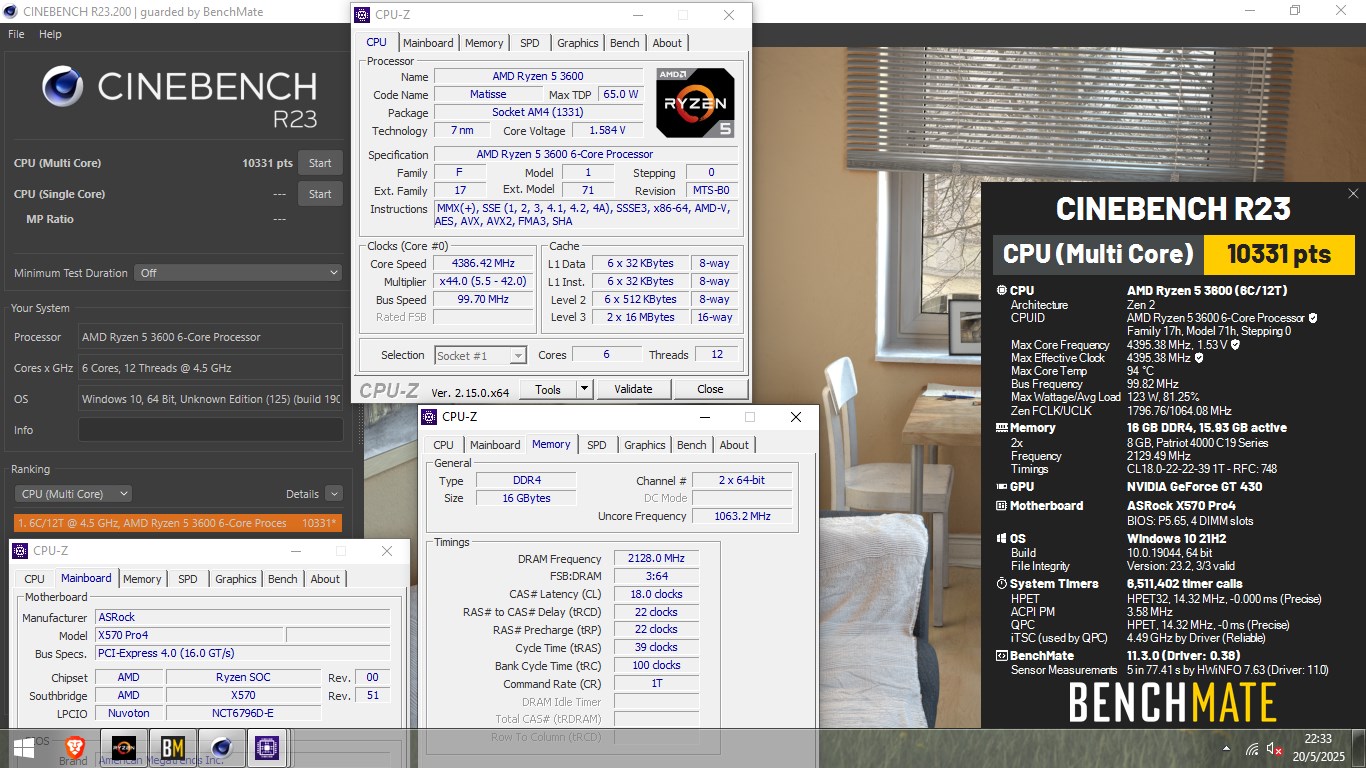Screen dimensions: 1366x768
Task: Open the Windows Start menu
Action: (x=24, y=747)
